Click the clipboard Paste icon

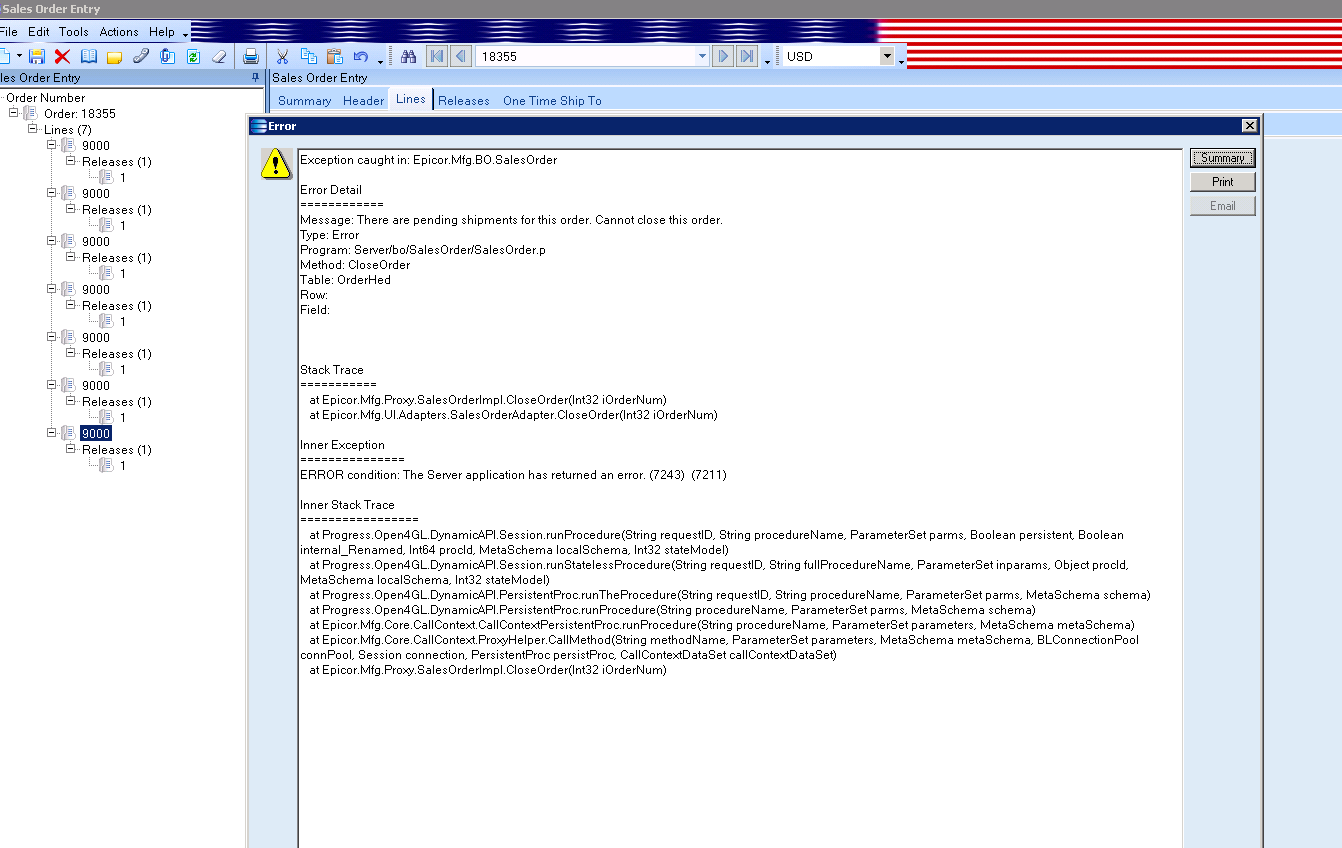coord(335,57)
